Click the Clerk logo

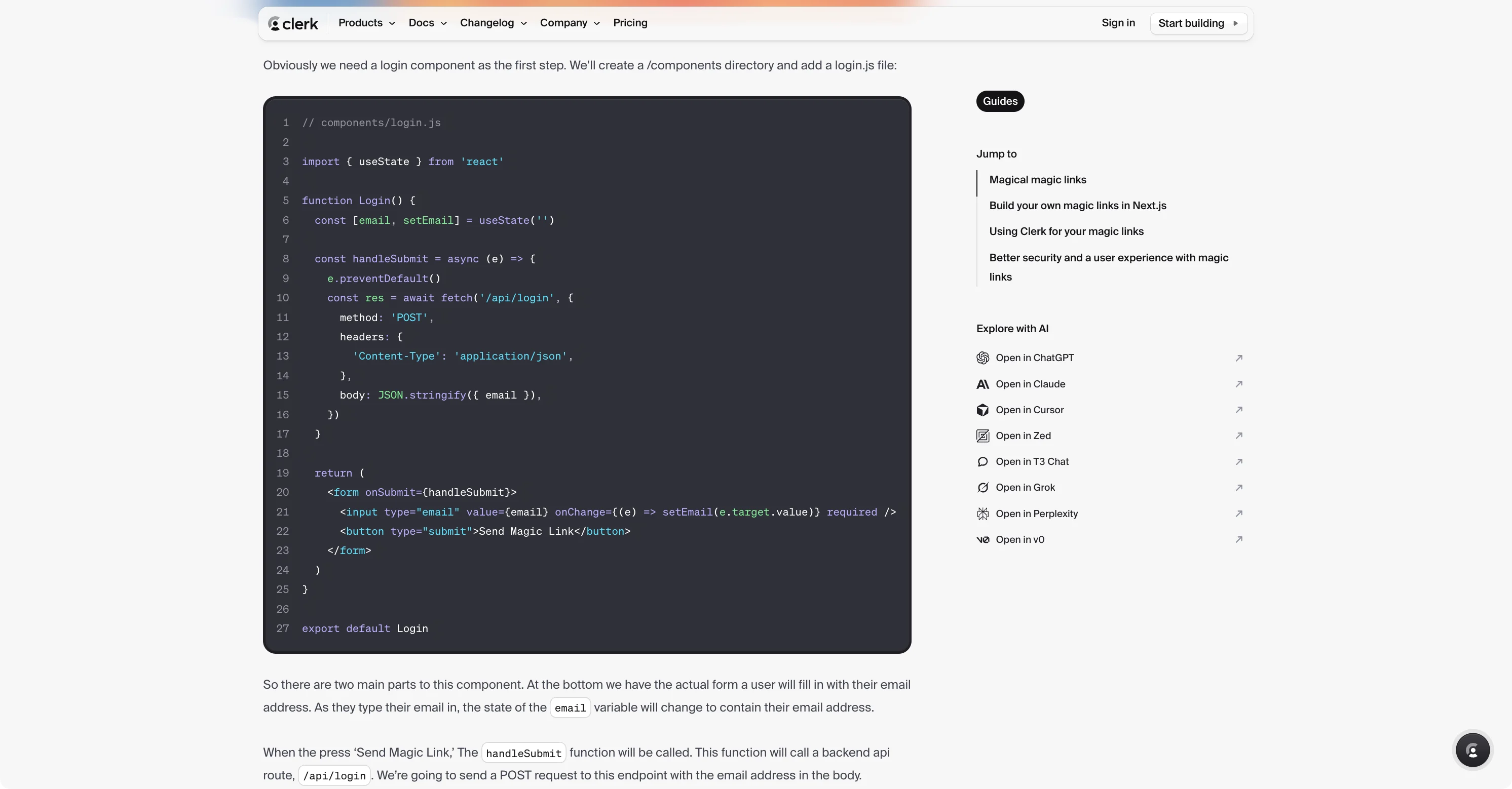293,23
